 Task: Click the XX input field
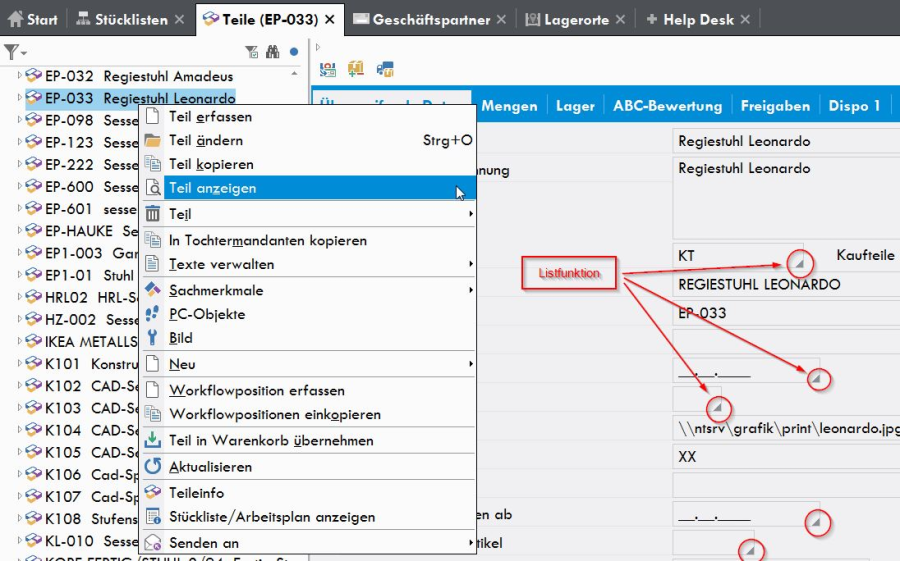click(x=786, y=457)
